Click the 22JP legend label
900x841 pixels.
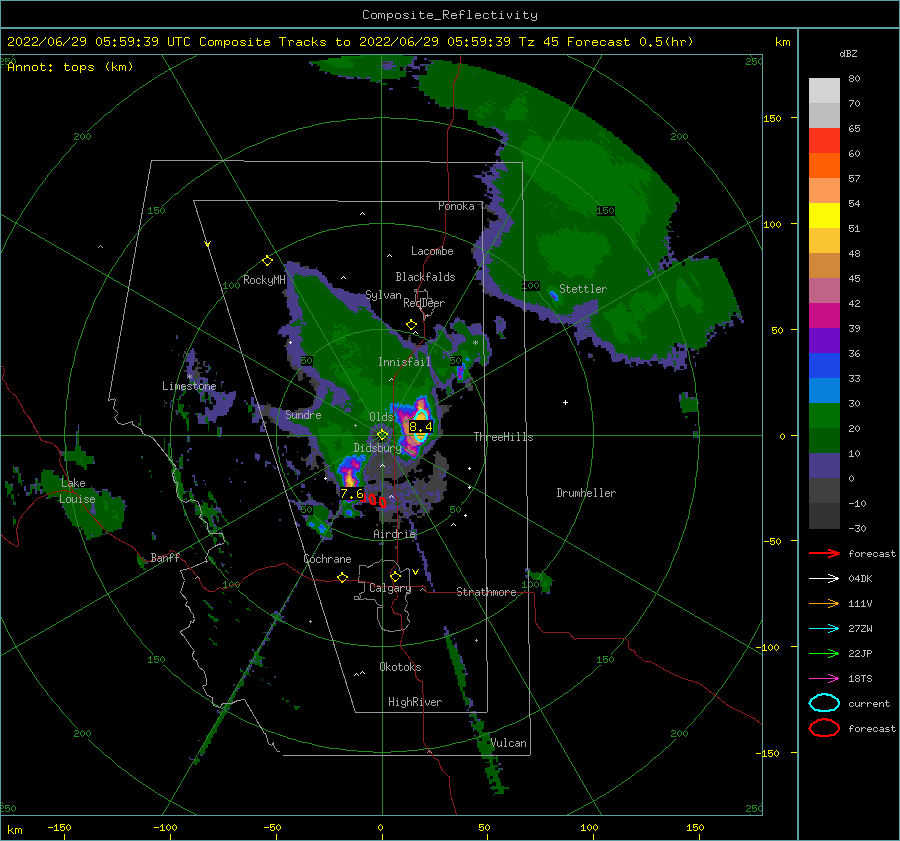[860, 653]
